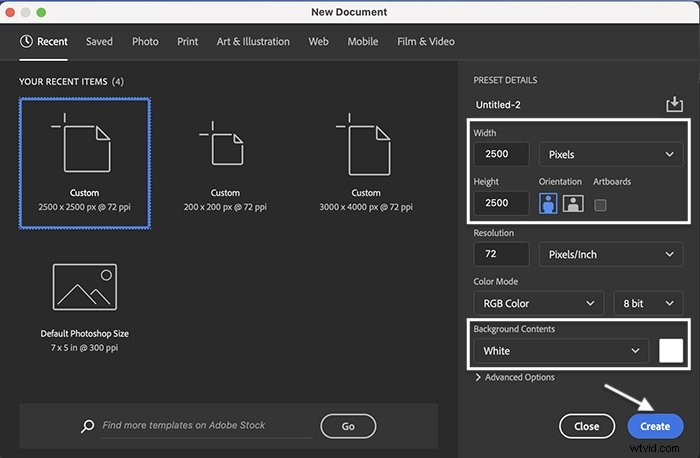Viewport: 700px width, 458px height.
Task: Click the Adobe Stock search magnifier icon
Action: pos(88,426)
